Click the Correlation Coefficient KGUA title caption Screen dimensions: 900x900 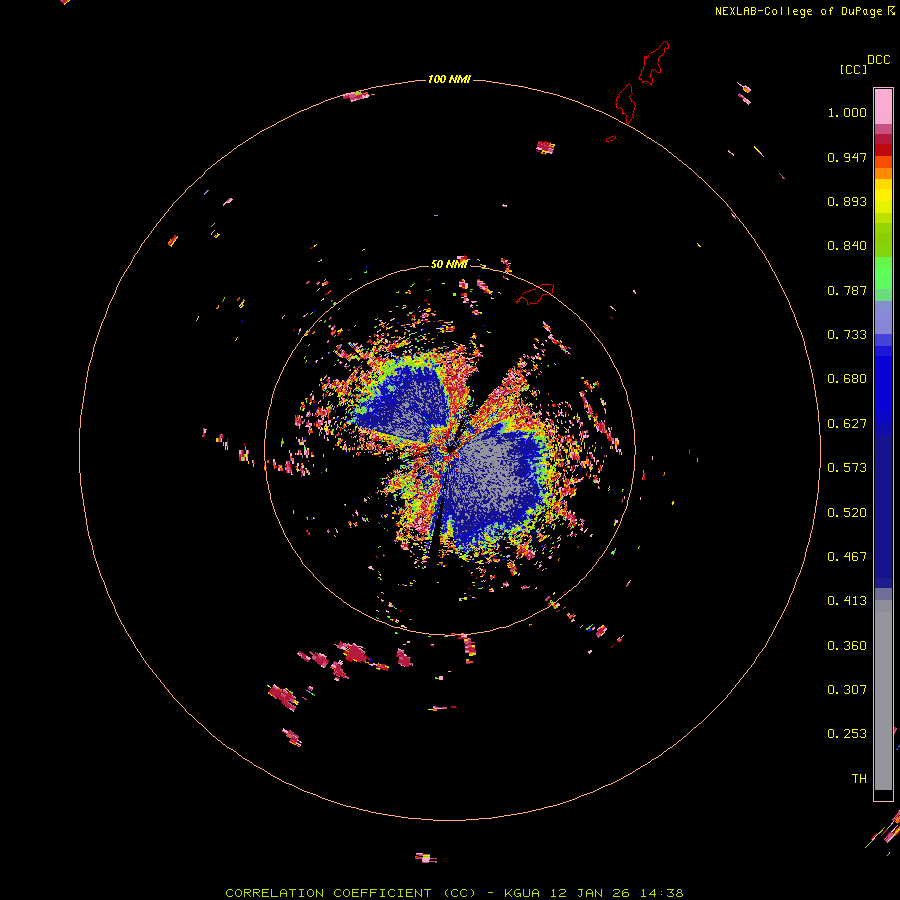(454, 893)
